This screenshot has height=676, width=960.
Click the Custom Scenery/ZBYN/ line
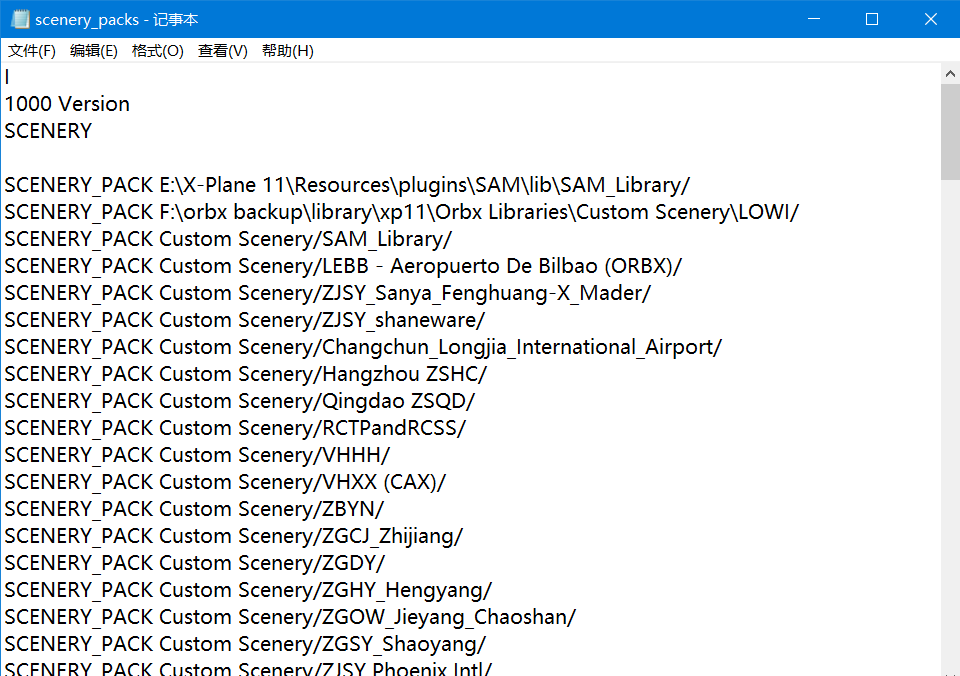[195, 508]
